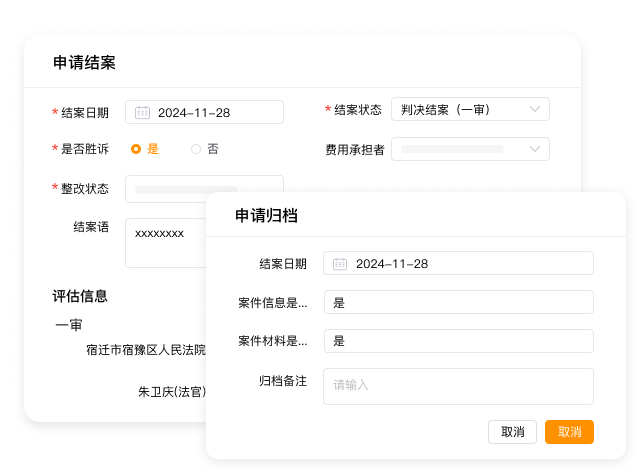Image resolution: width=638 pixels, height=472 pixels.
Task: Select 是 radio for 是否胜诉
Action: [136, 149]
